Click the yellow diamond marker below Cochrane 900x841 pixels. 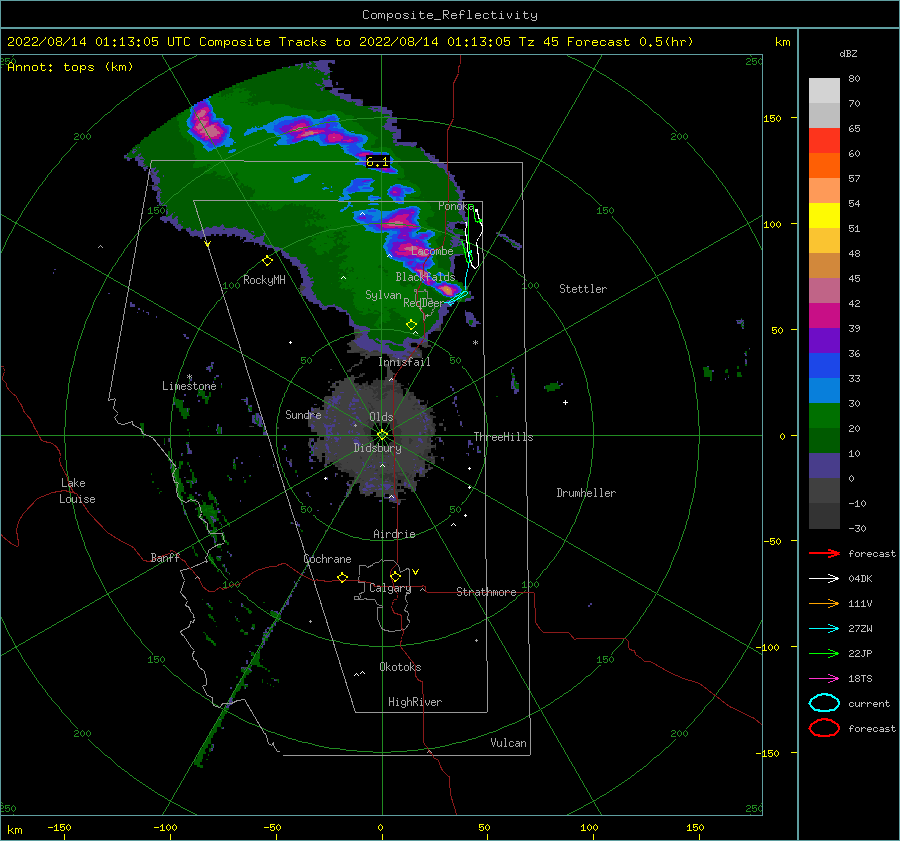[x=342, y=577]
